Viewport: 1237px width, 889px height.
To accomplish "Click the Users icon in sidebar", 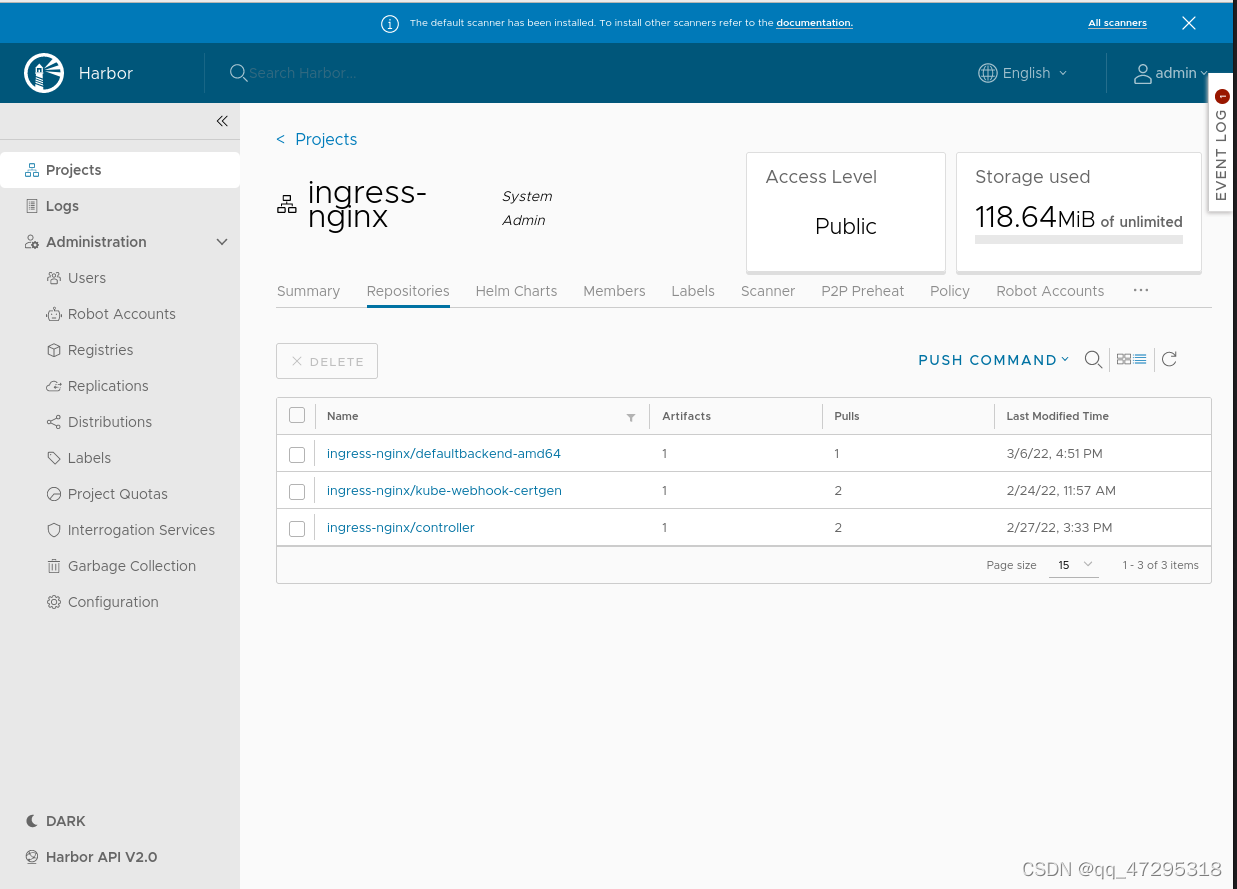I will pos(54,278).
